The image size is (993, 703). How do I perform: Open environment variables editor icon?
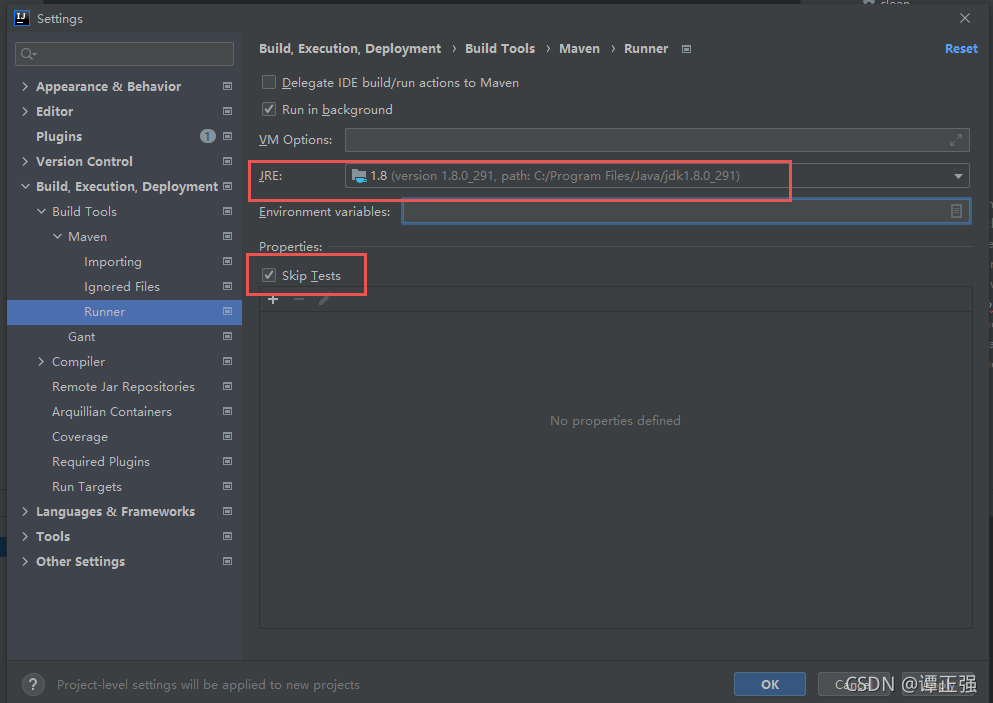(x=956, y=212)
